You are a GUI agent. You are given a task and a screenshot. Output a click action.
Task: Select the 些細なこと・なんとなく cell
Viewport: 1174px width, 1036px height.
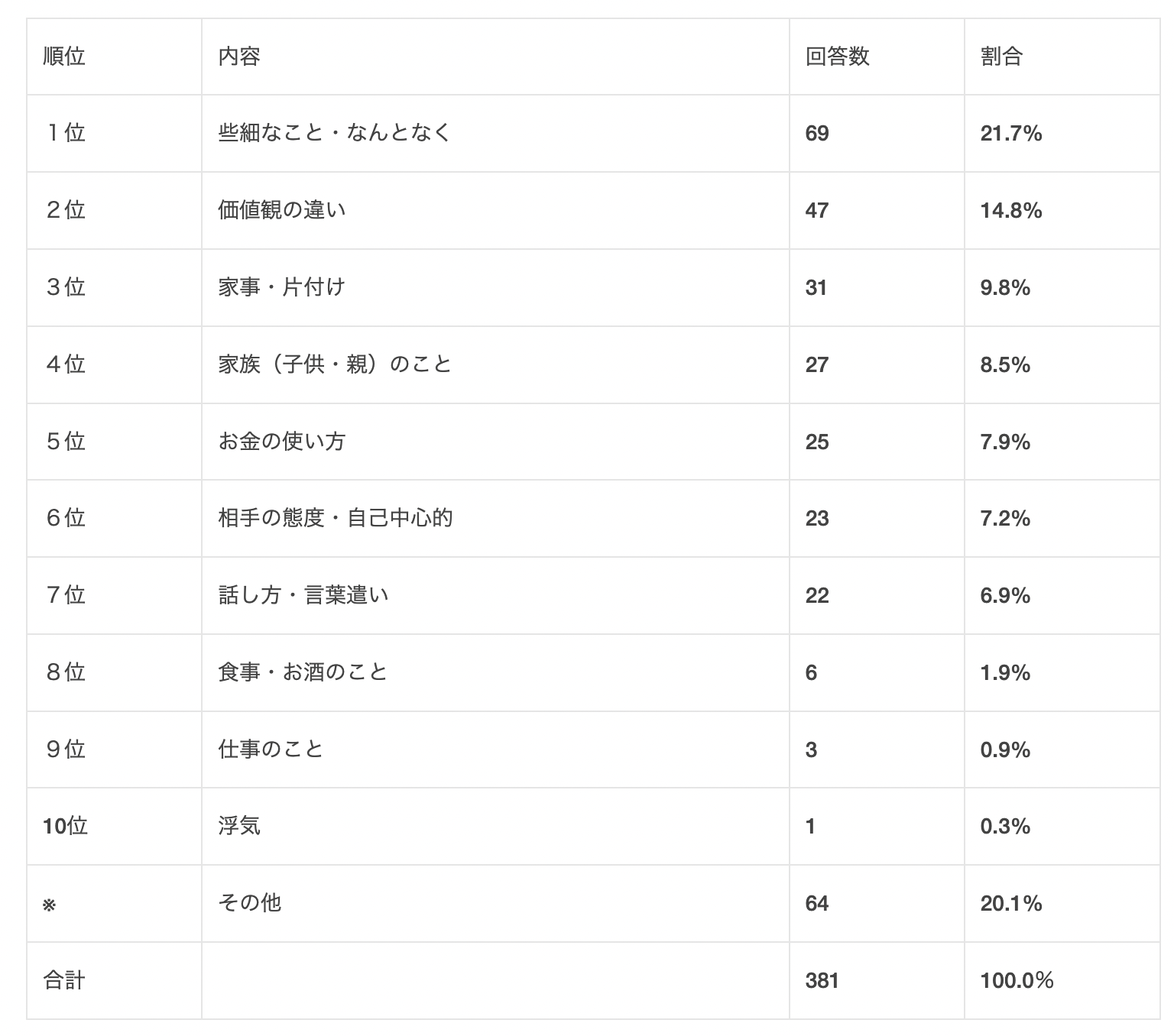335,133
